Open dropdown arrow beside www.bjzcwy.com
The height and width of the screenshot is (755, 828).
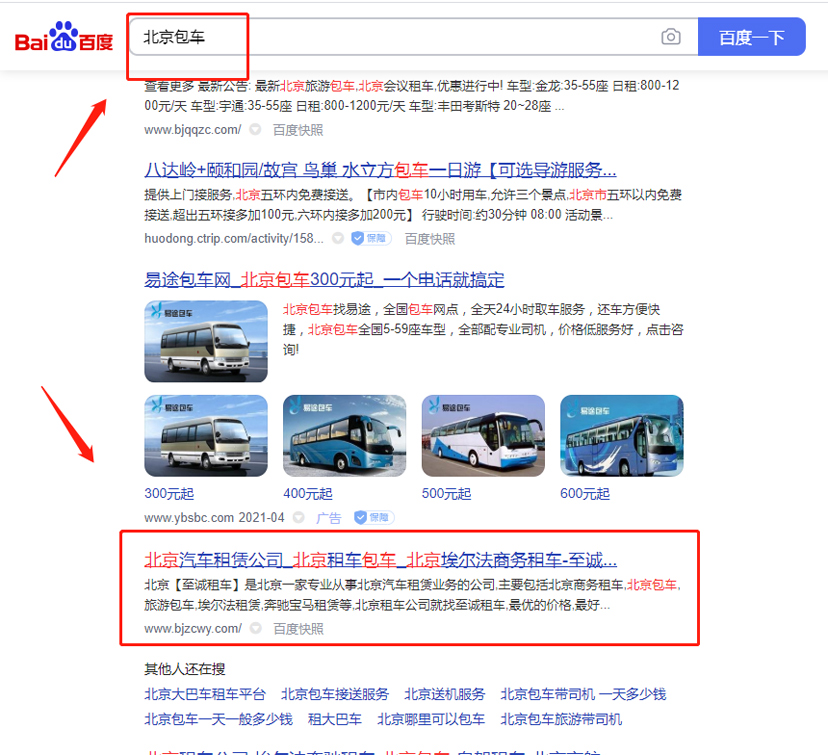pos(256,628)
